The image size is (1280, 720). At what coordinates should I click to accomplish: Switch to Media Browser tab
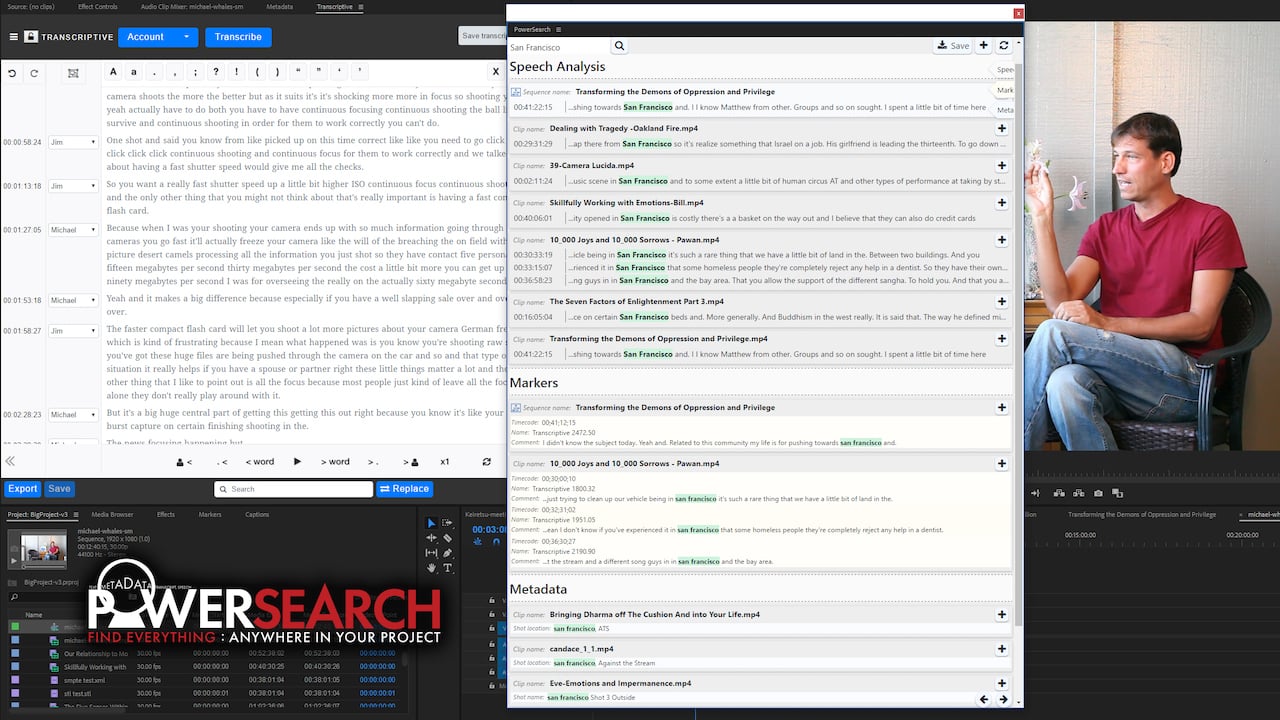pyautogui.click(x=112, y=514)
